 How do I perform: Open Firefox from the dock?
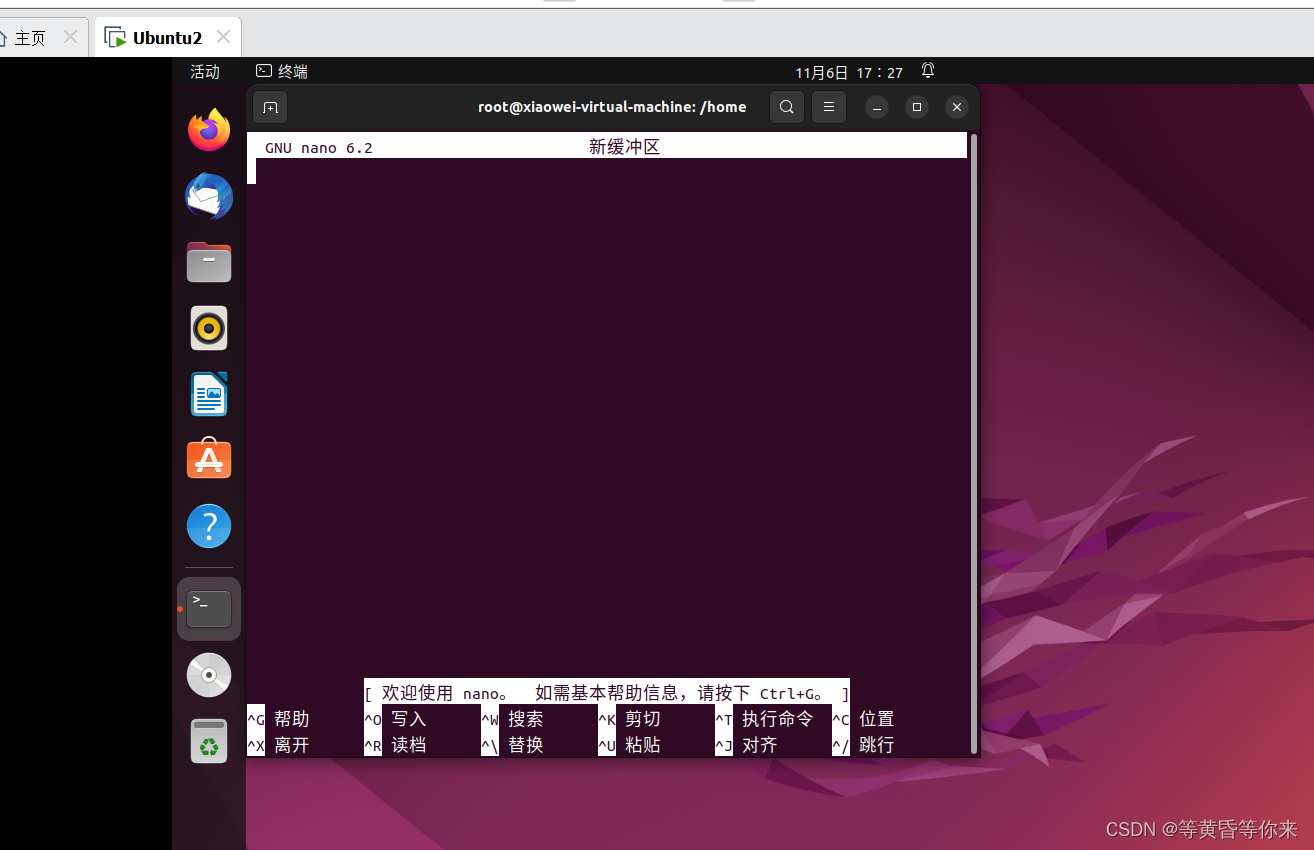(x=208, y=130)
